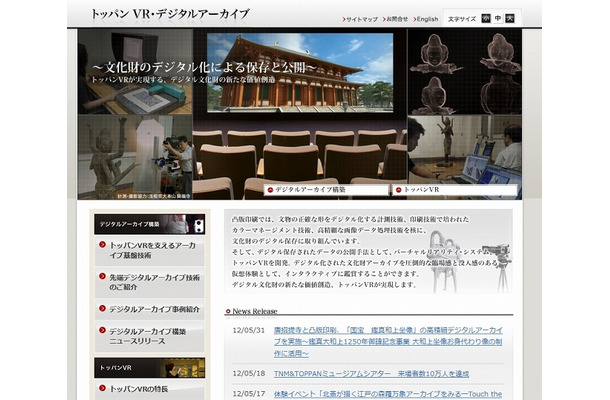Open デジタルアーカイブ構築ニュースリリース menu item
This screenshot has height=400, width=610.
point(149,337)
